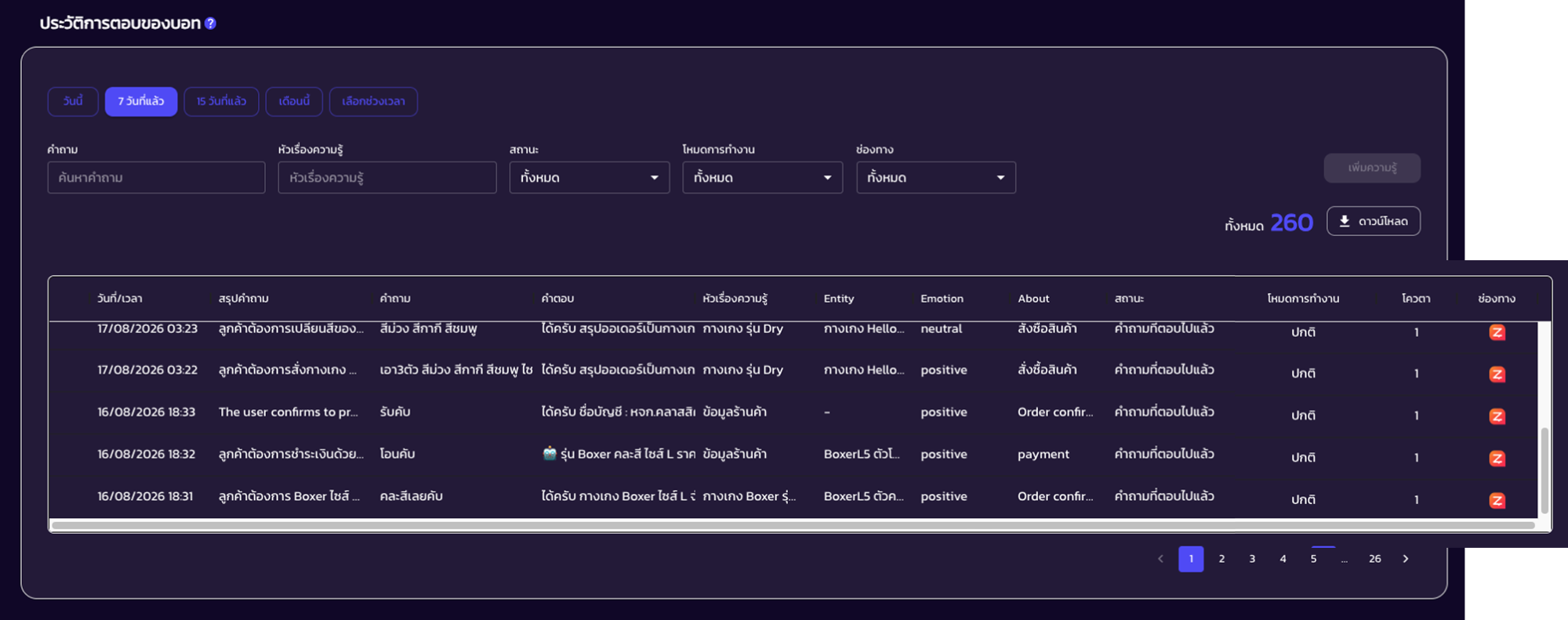Click the summary The user confirms to pr...
This screenshot has height=620, width=1568.
point(289,412)
